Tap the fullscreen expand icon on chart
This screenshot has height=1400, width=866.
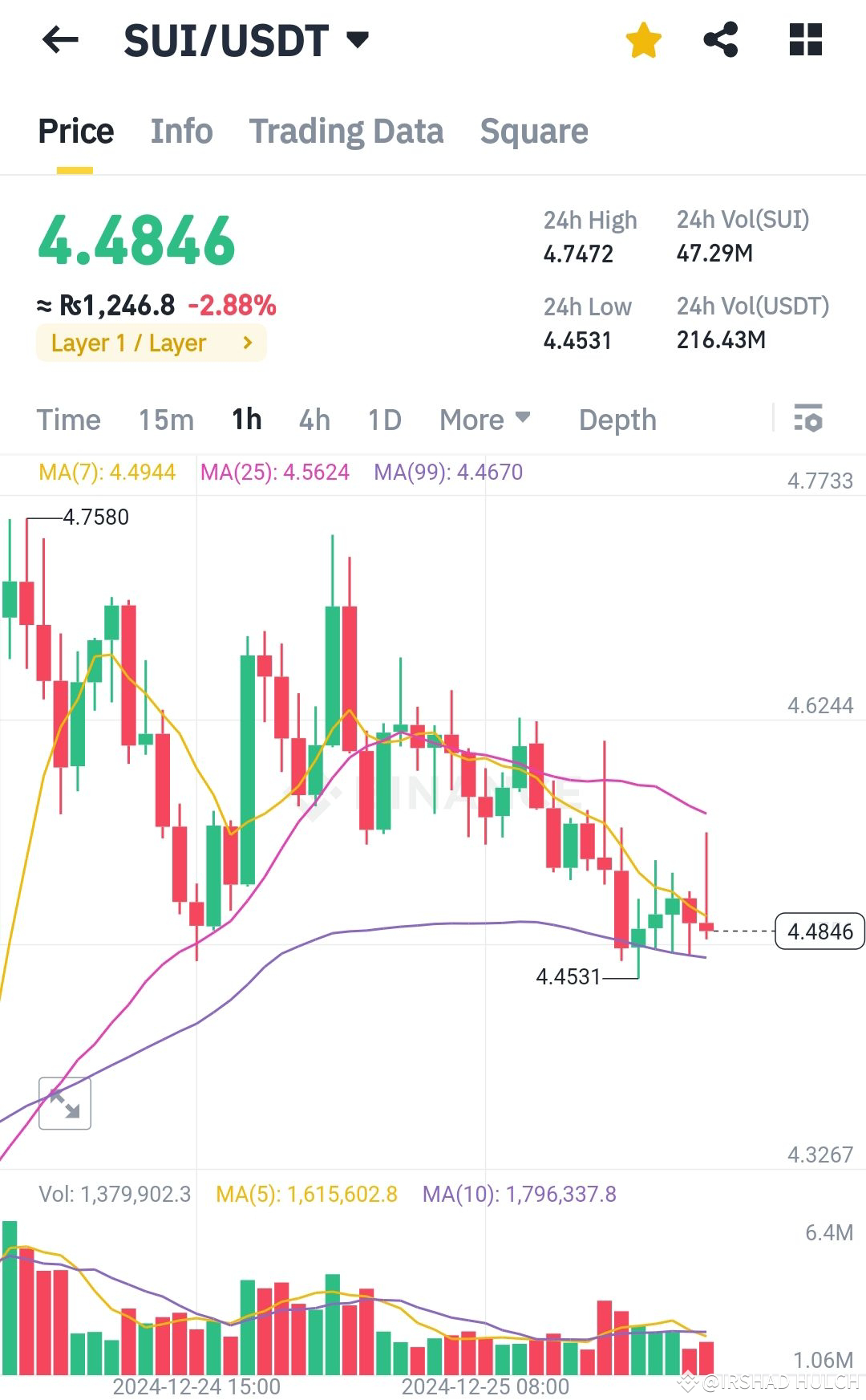coord(64,1103)
